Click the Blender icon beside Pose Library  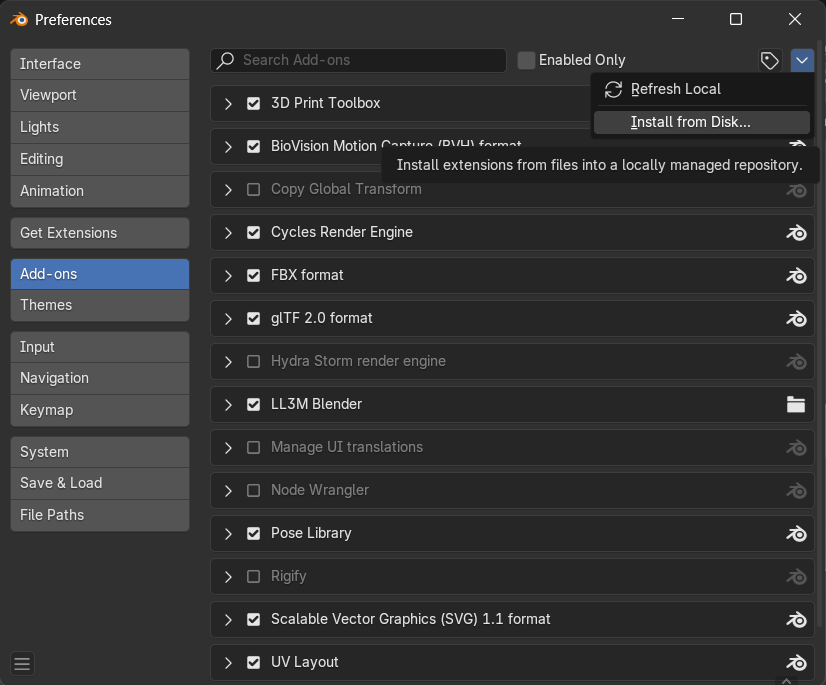coord(796,534)
